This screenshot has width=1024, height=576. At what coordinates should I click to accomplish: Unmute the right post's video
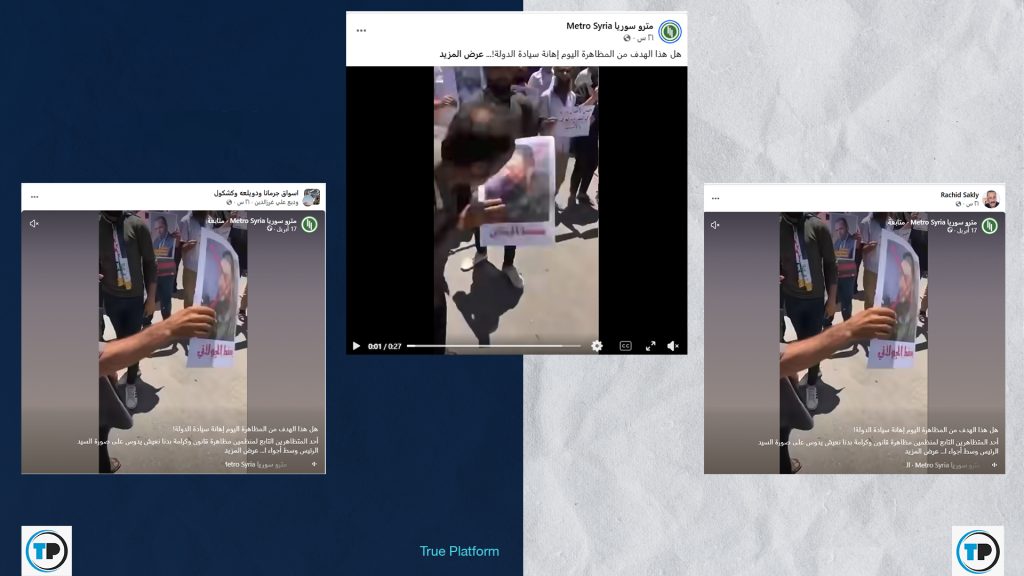tap(715, 225)
